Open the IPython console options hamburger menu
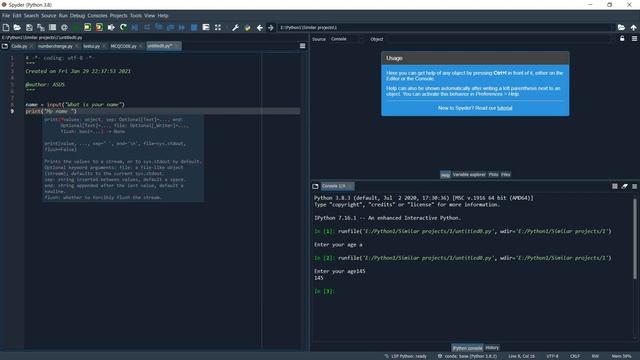Image resolution: width=640 pixels, height=360 pixels. coord(634,186)
